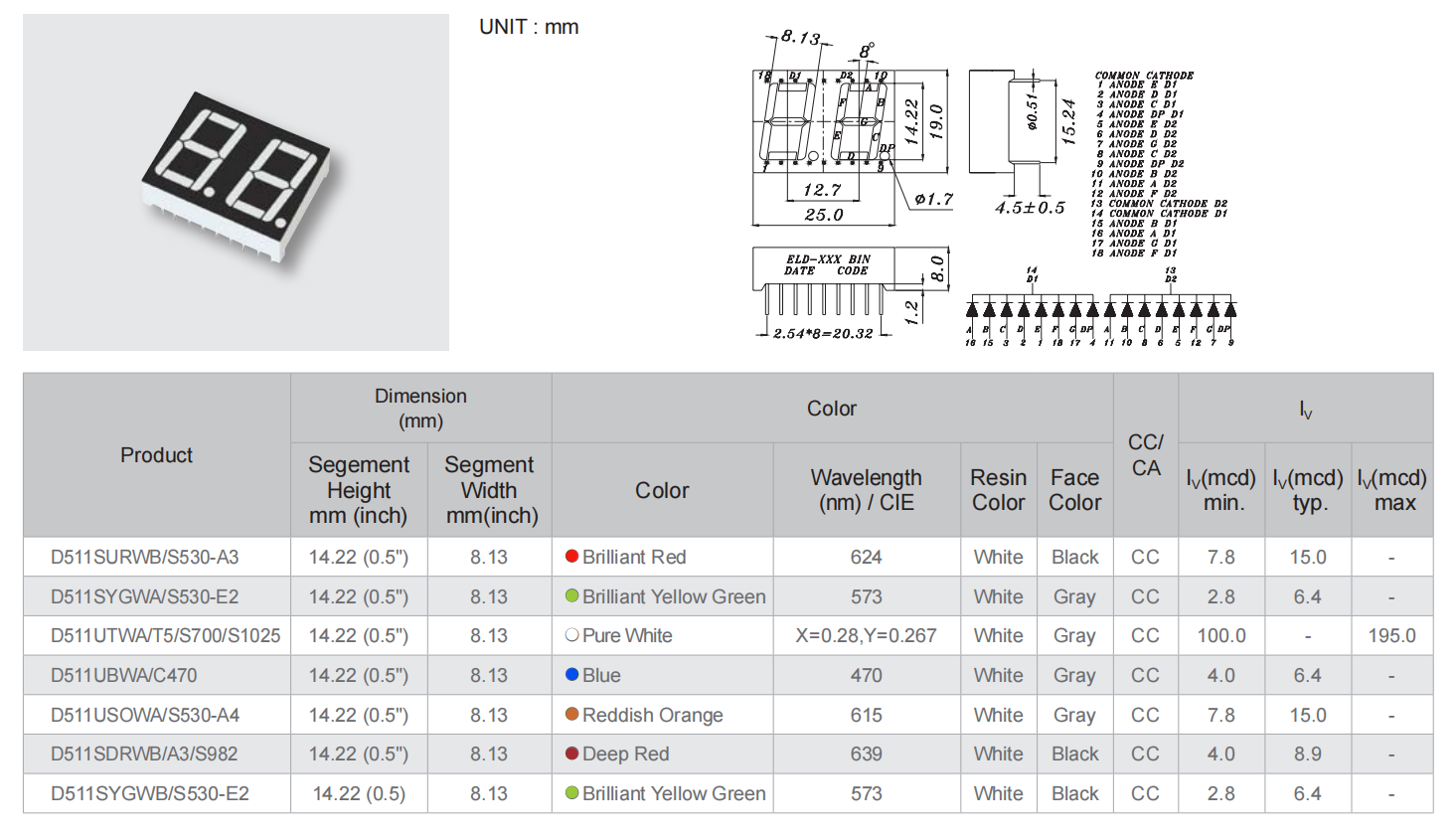Click the 'ELD-XXX BIN DATE CODE' label
The height and width of the screenshot is (838, 1456).
(827, 264)
